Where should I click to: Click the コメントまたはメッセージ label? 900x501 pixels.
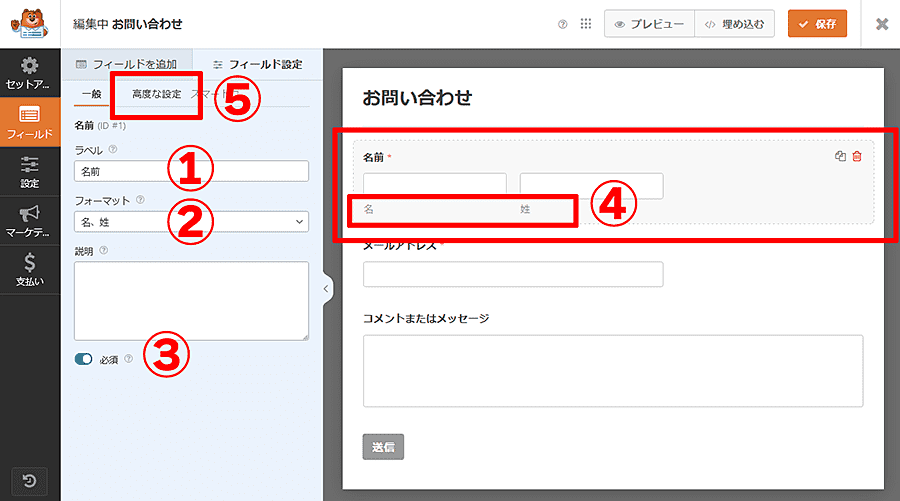426,318
